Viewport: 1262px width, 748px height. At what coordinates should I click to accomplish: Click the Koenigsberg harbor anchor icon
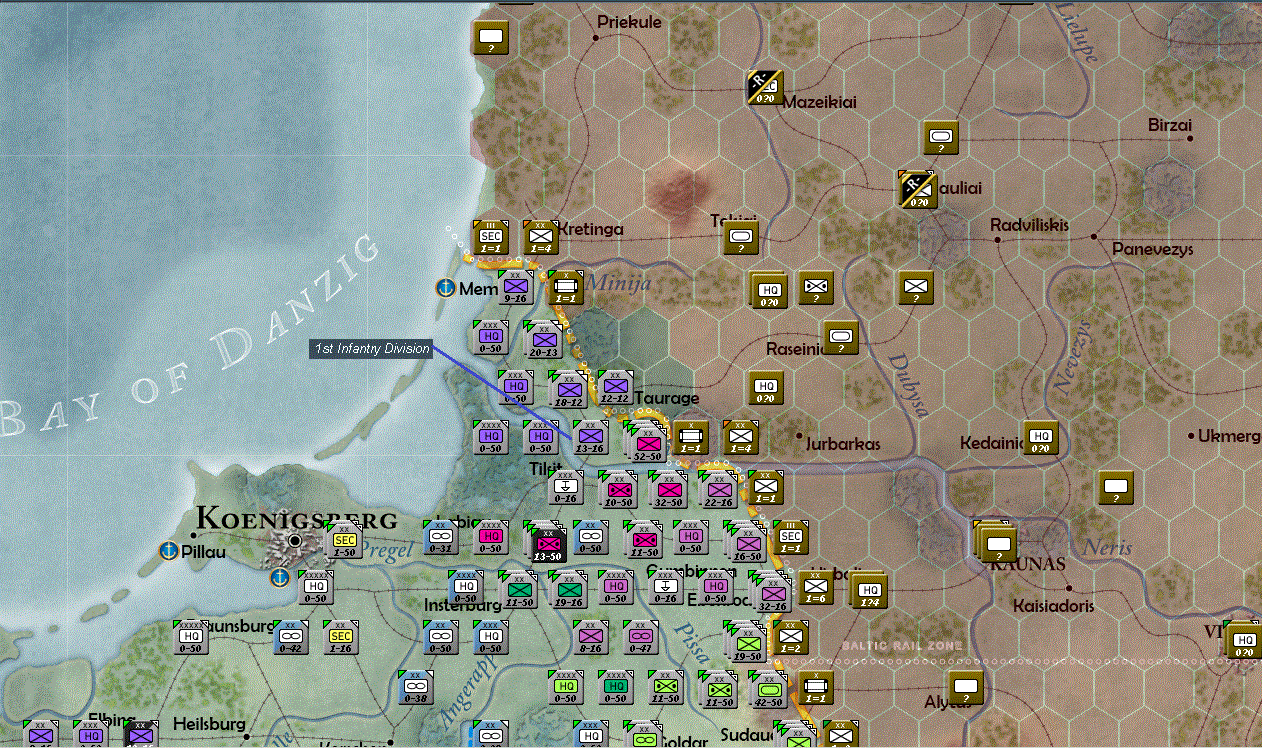280,577
